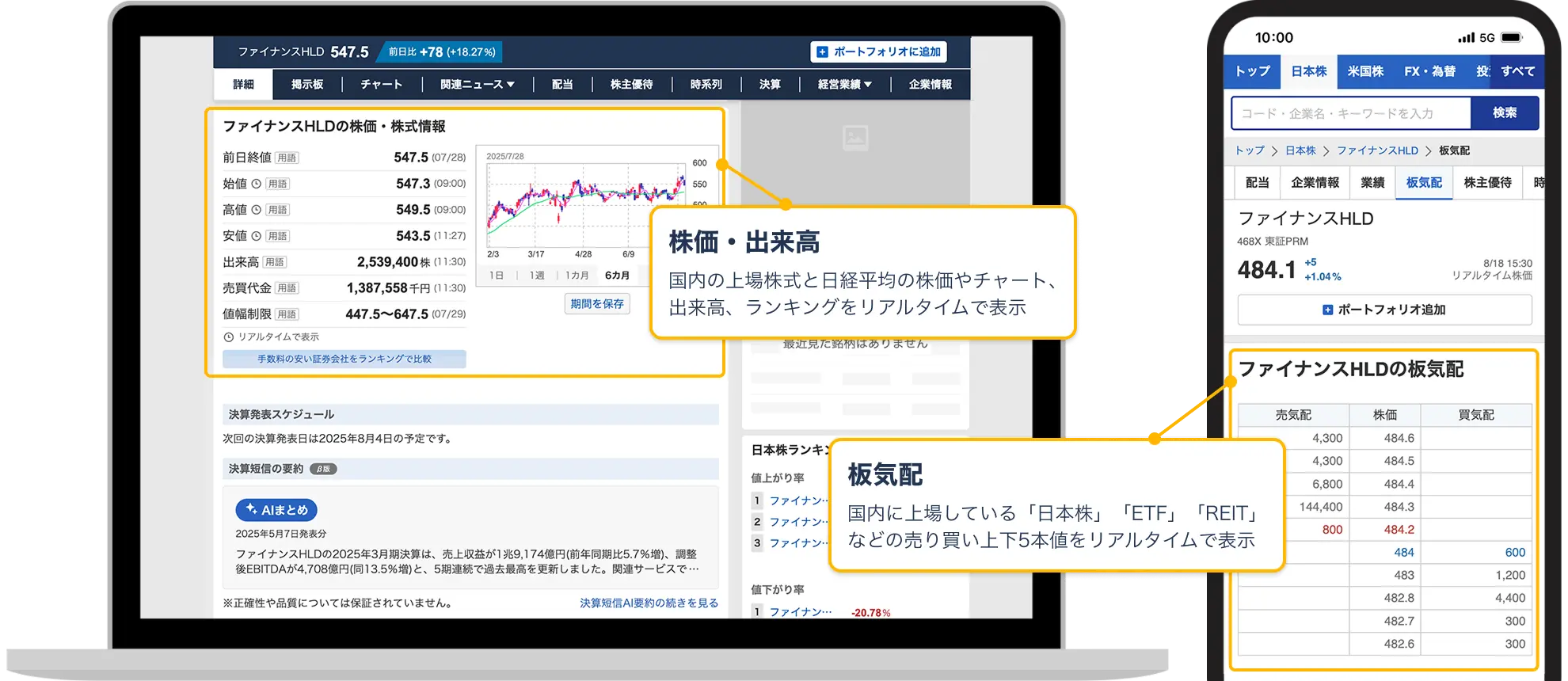Open the 掲示板 tab

pos(307,85)
